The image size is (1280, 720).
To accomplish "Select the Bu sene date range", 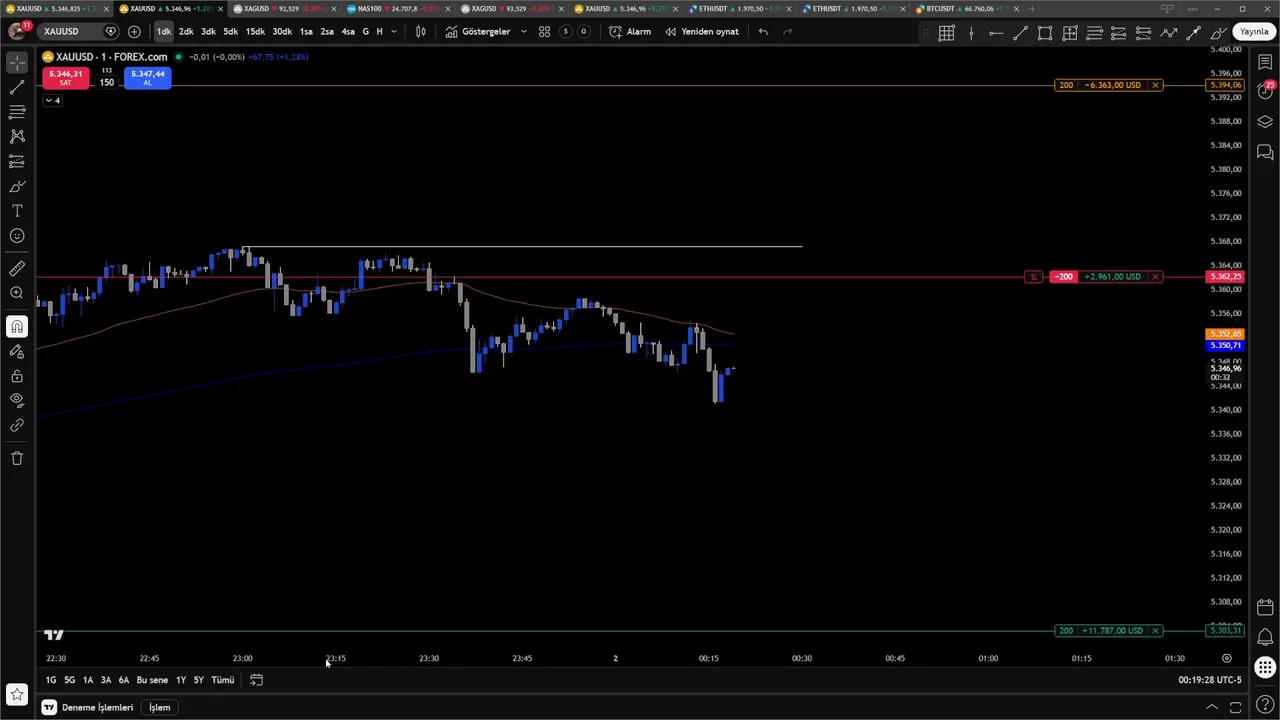I will (152, 680).
